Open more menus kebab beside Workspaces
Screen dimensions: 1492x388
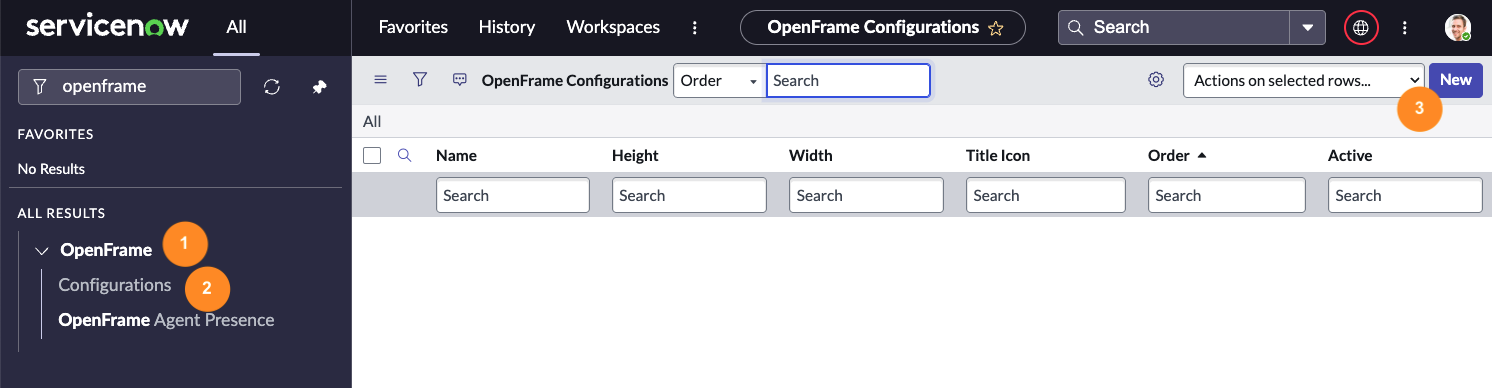click(x=696, y=28)
